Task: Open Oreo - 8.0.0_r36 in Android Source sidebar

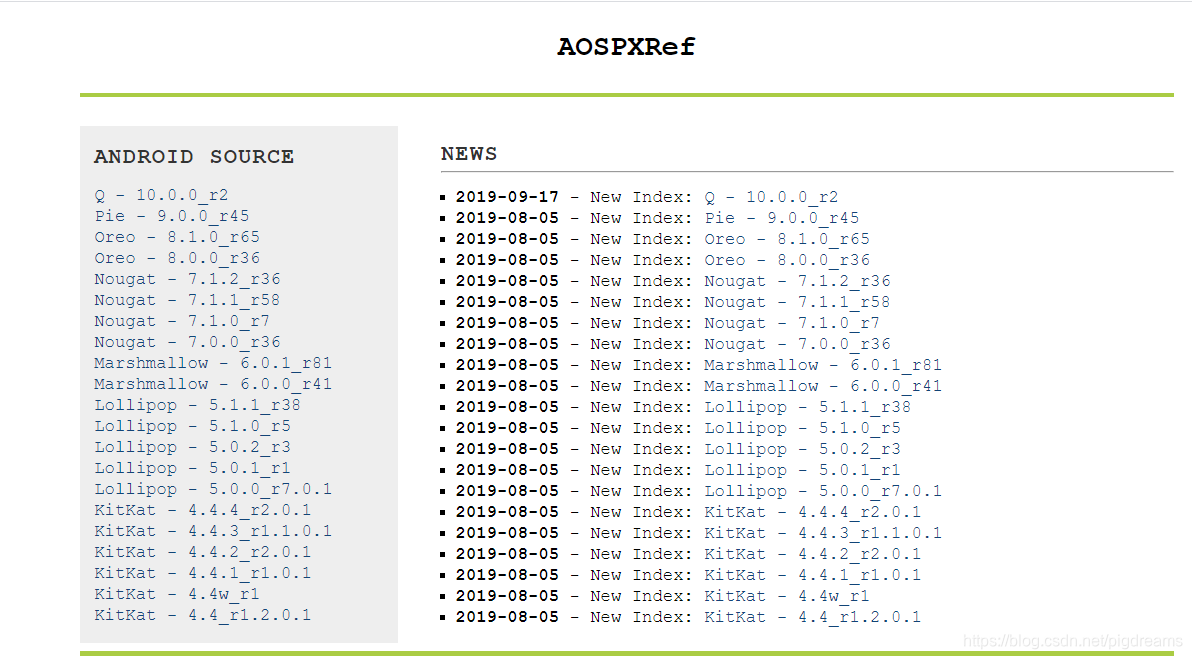Action: (177, 258)
